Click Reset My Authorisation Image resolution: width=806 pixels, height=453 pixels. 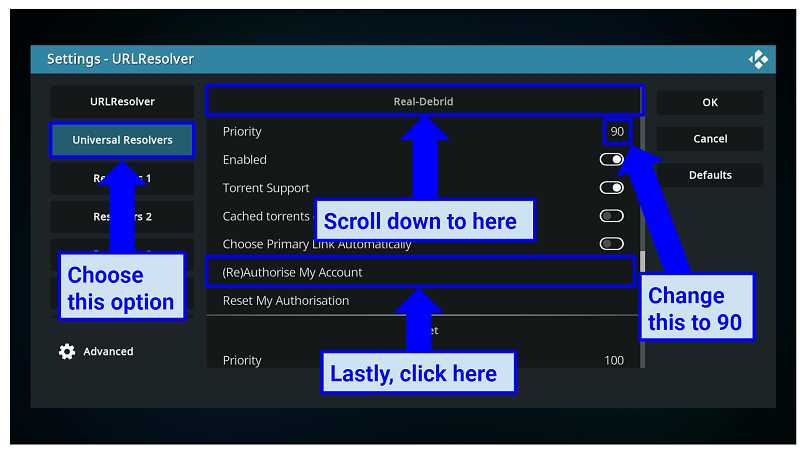click(x=422, y=301)
